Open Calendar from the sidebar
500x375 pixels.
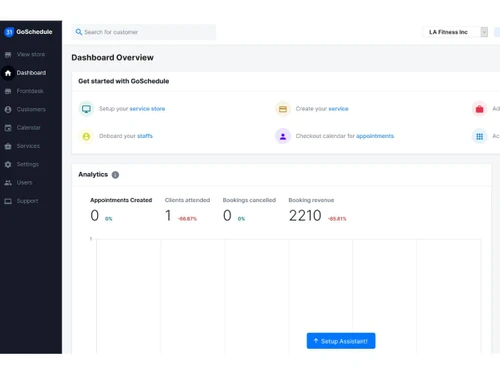pos(29,128)
